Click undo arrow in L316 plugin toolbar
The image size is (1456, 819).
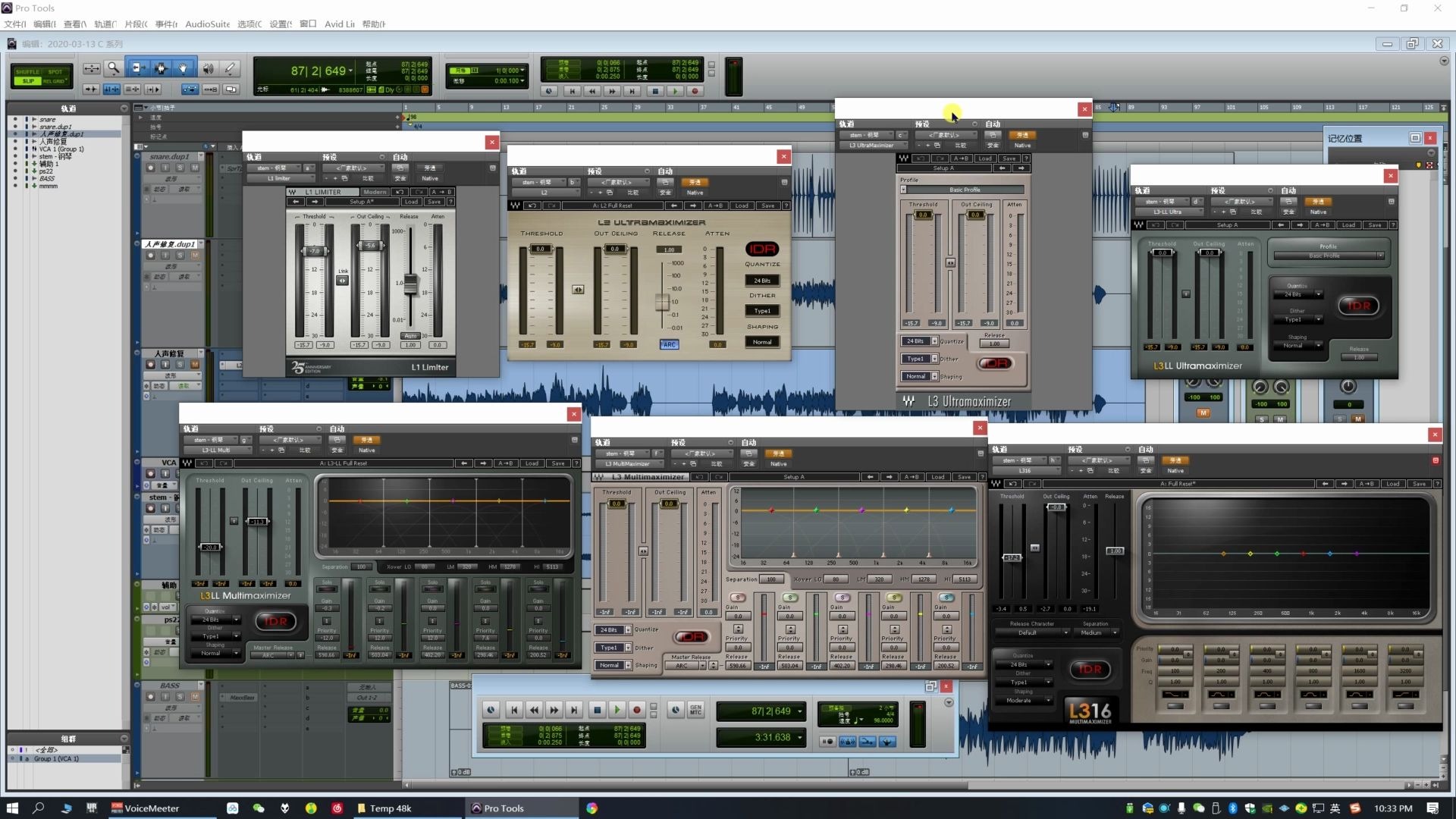[1014, 483]
